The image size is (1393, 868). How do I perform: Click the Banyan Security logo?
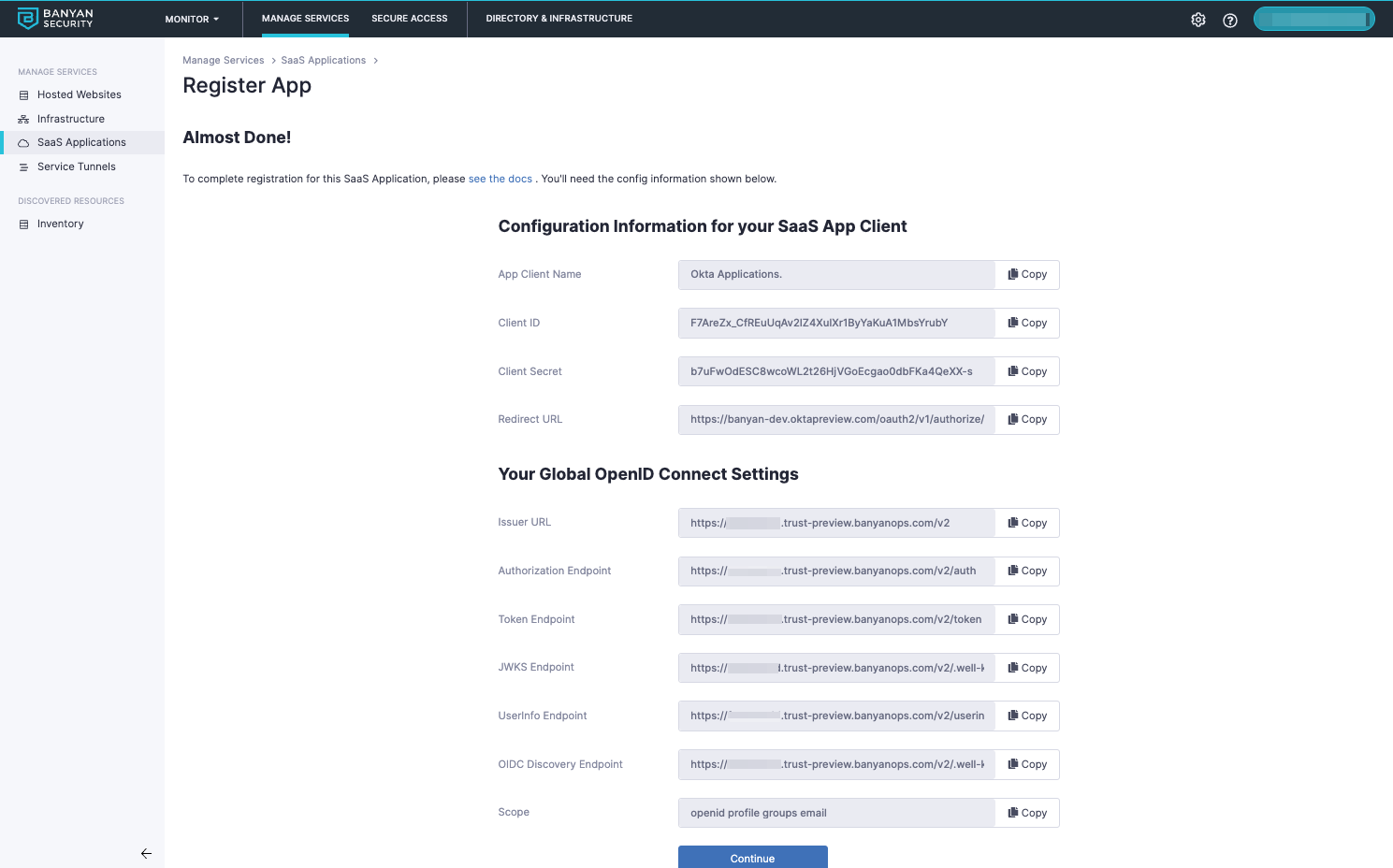pos(56,19)
